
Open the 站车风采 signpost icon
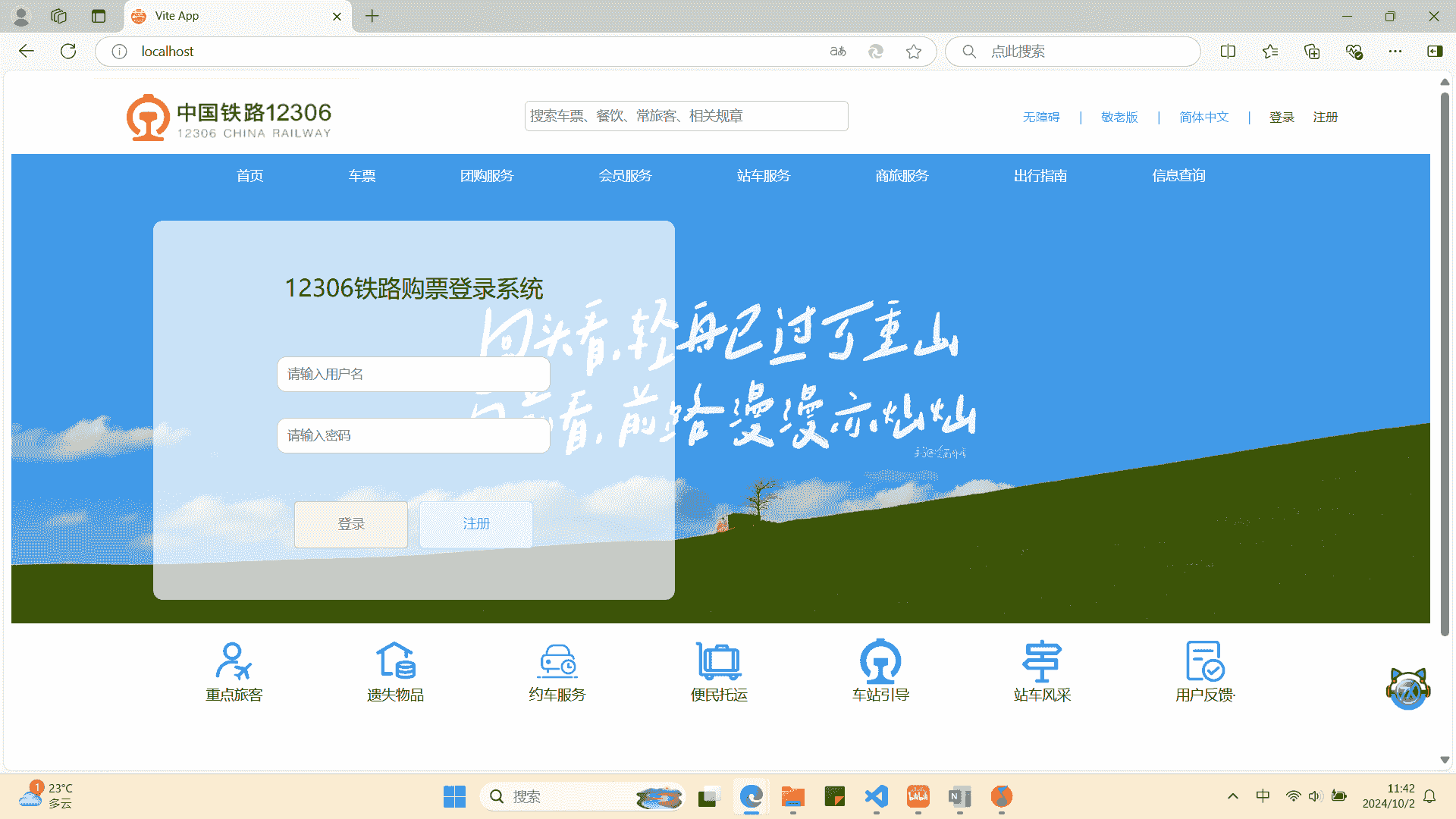[x=1042, y=661]
